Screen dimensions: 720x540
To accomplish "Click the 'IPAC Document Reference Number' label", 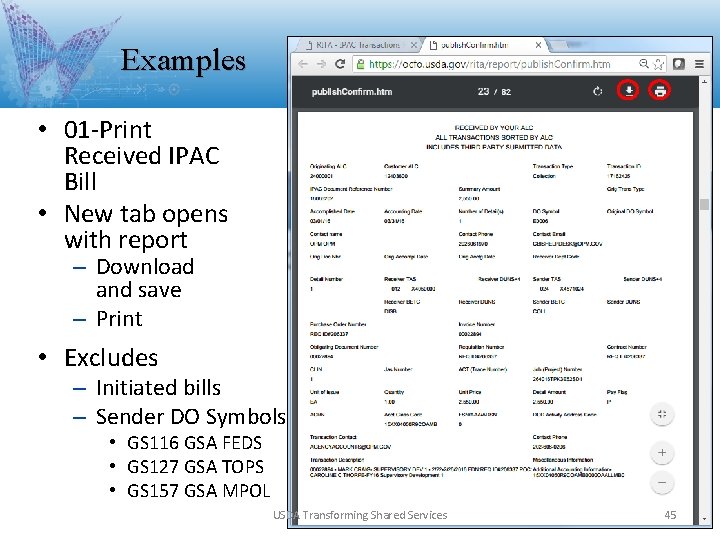I will pos(351,189).
